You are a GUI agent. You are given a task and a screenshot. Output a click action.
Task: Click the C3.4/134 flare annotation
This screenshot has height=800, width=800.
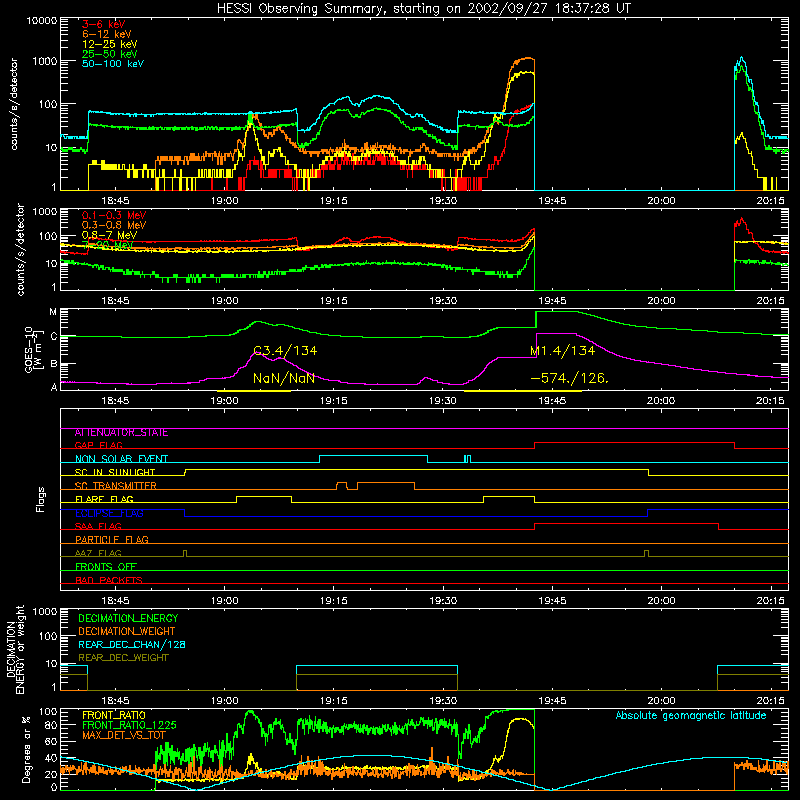tap(285, 351)
